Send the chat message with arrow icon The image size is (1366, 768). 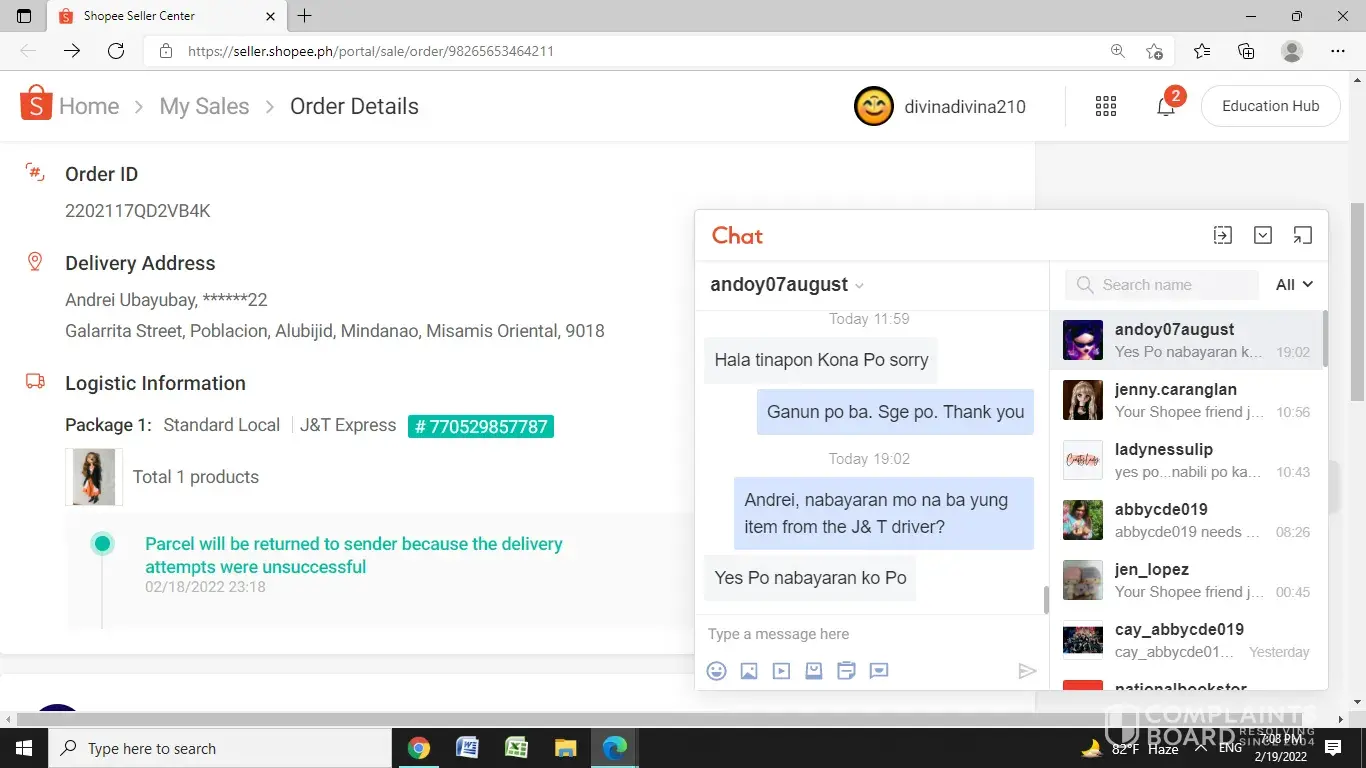tap(1027, 671)
